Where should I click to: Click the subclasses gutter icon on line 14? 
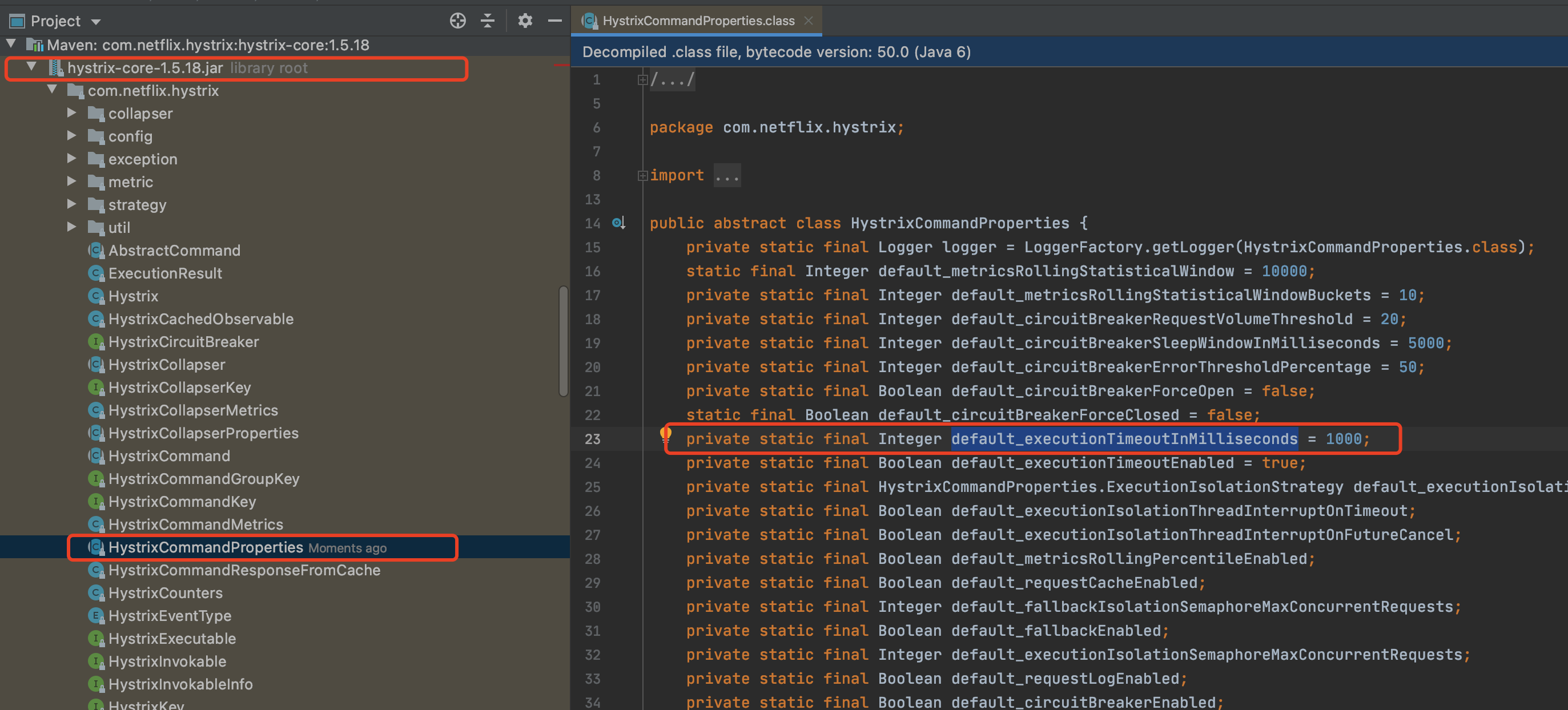click(618, 223)
